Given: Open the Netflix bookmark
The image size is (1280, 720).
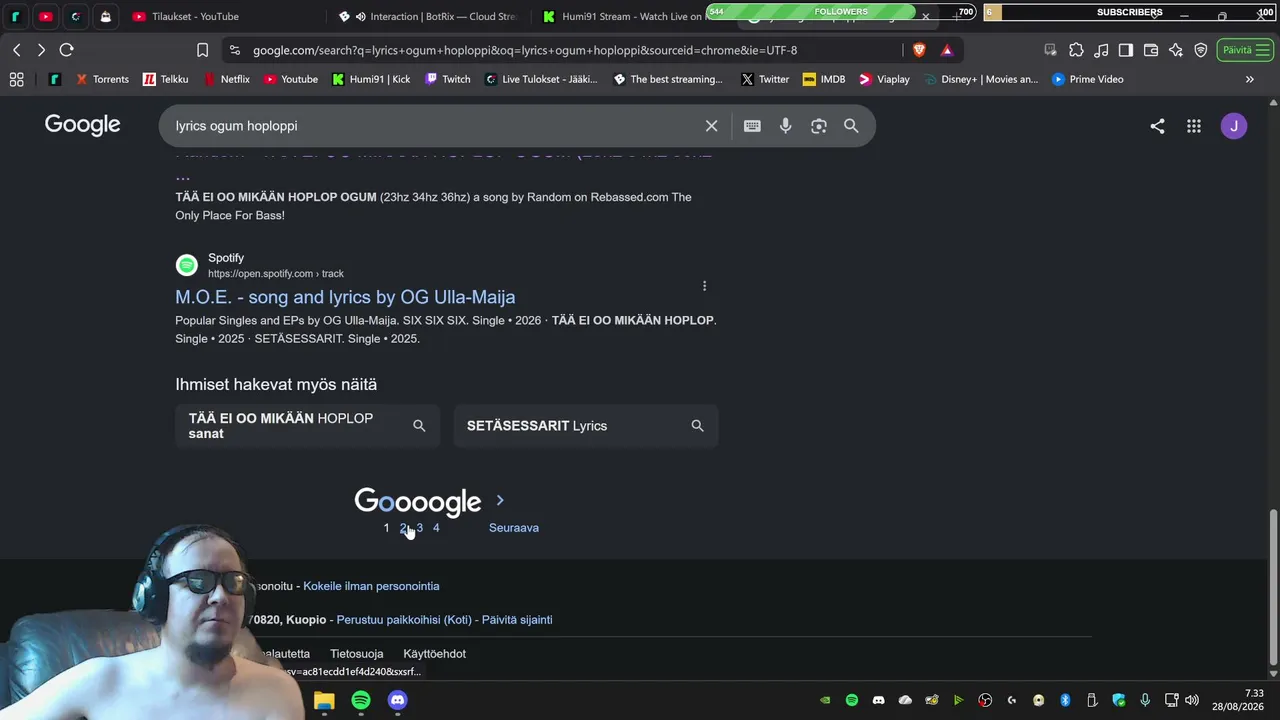Looking at the screenshot, I should coord(226,79).
